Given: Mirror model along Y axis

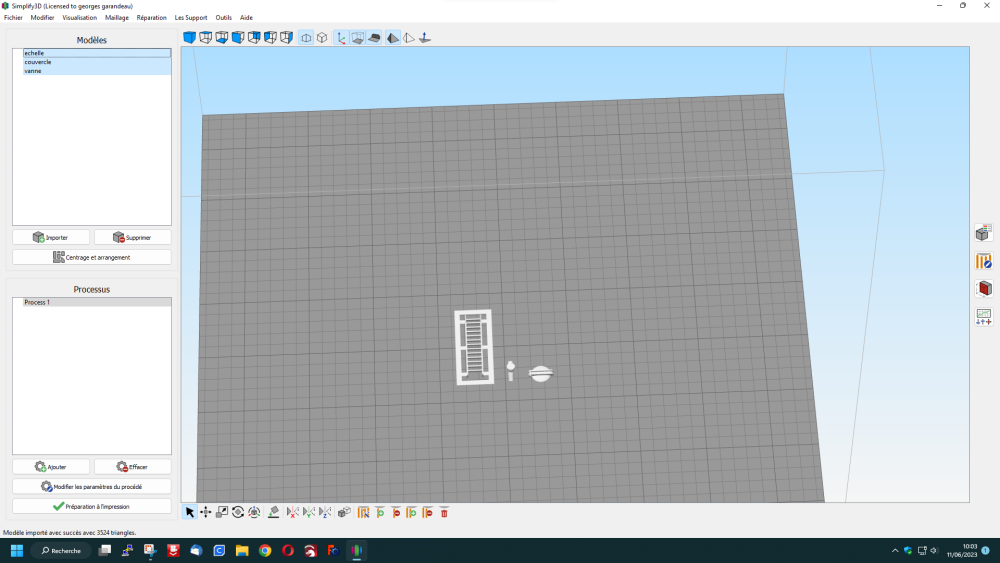Looking at the screenshot, I should click(x=309, y=512).
